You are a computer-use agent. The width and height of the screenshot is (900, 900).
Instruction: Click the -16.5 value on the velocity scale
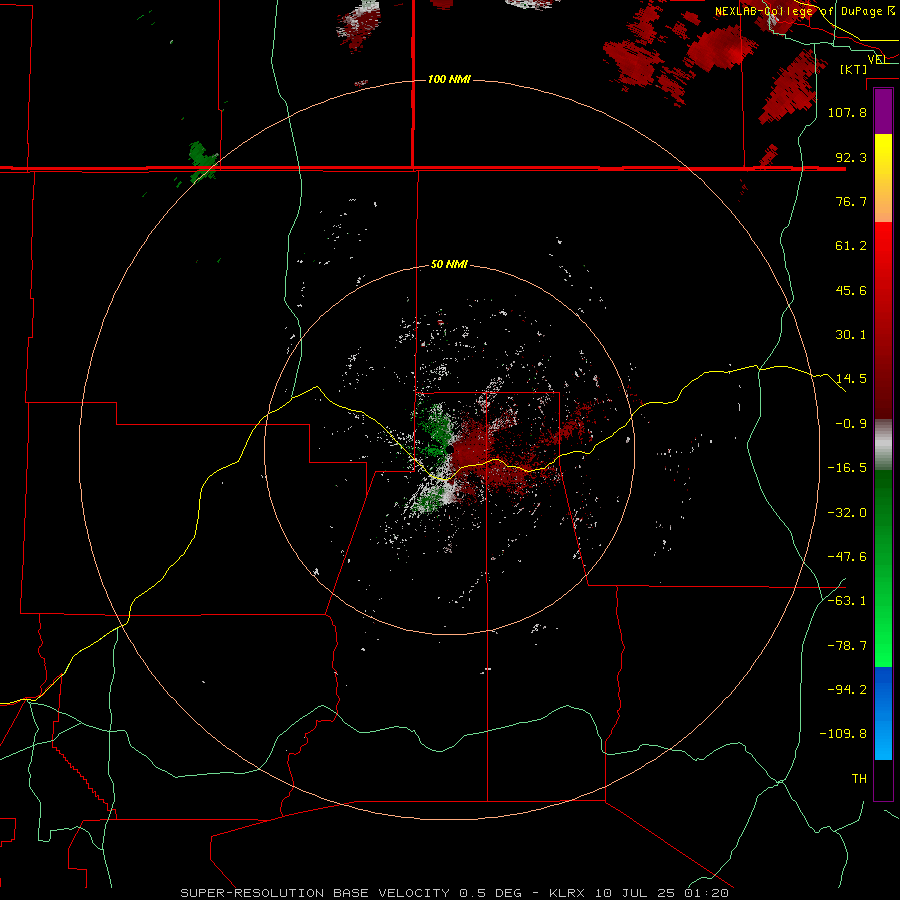(x=847, y=468)
